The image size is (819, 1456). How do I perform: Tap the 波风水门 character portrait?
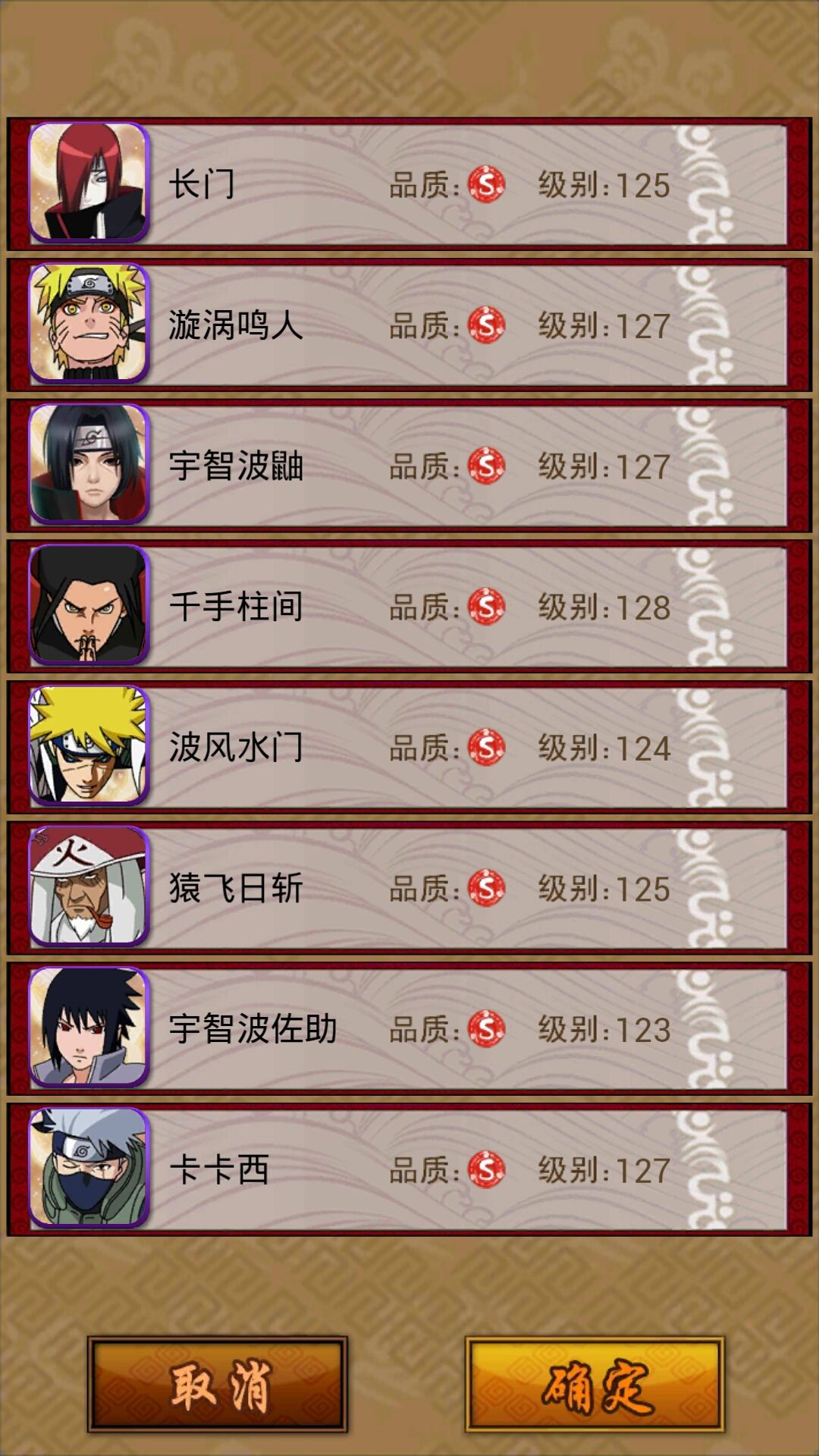[x=89, y=745]
